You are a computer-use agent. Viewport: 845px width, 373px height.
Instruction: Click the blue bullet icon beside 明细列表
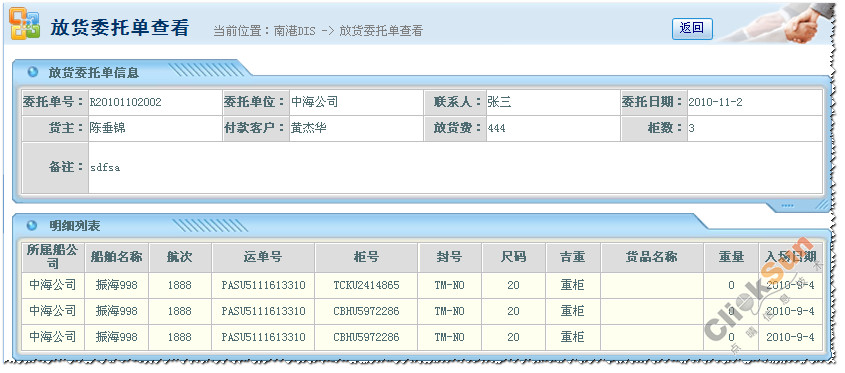(x=32, y=225)
